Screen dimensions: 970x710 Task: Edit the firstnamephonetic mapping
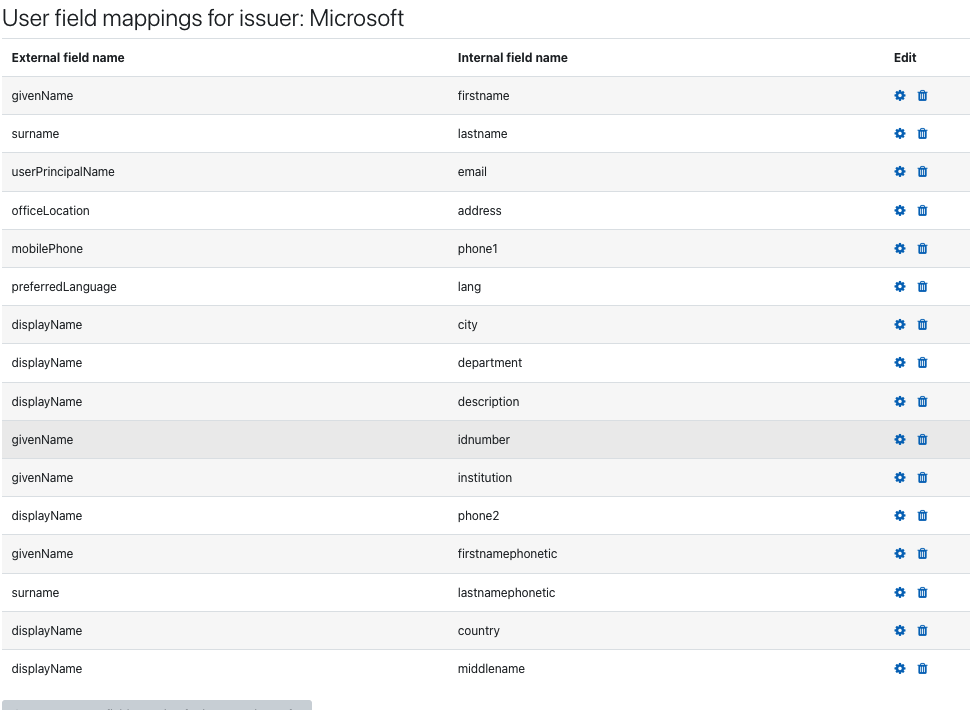coord(899,554)
